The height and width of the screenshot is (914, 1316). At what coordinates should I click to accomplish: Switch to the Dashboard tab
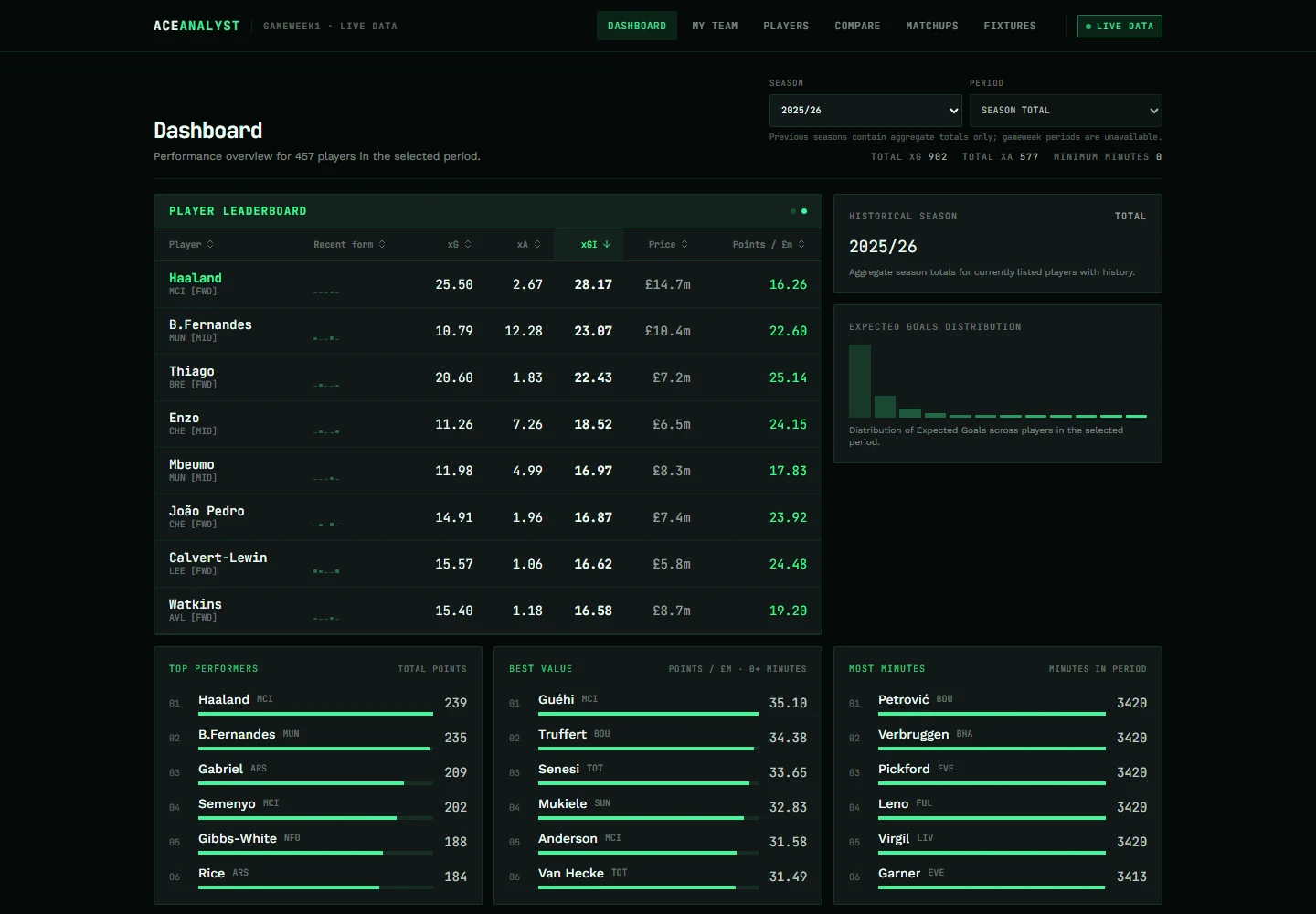click(637, 26)
